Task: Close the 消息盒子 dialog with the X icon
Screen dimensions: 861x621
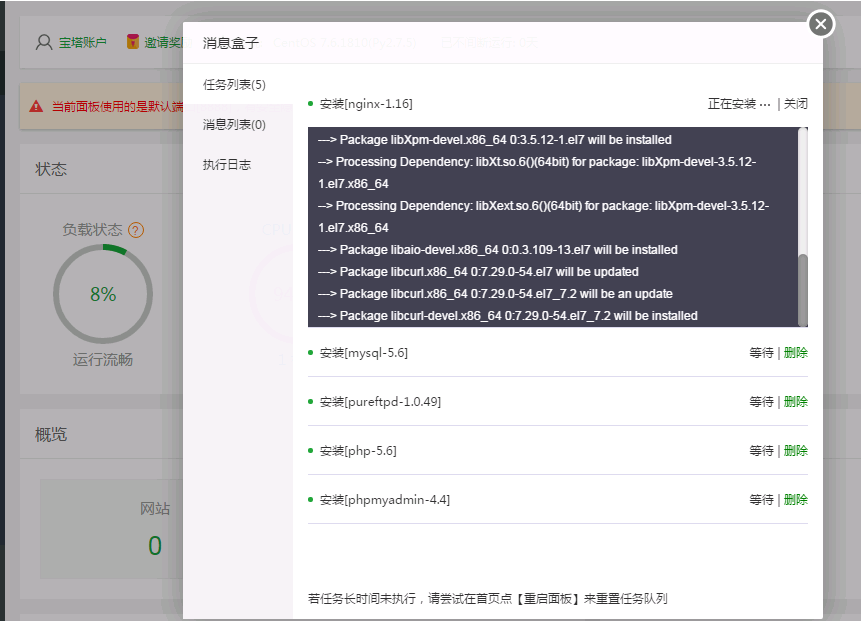Action: (821, 24)
